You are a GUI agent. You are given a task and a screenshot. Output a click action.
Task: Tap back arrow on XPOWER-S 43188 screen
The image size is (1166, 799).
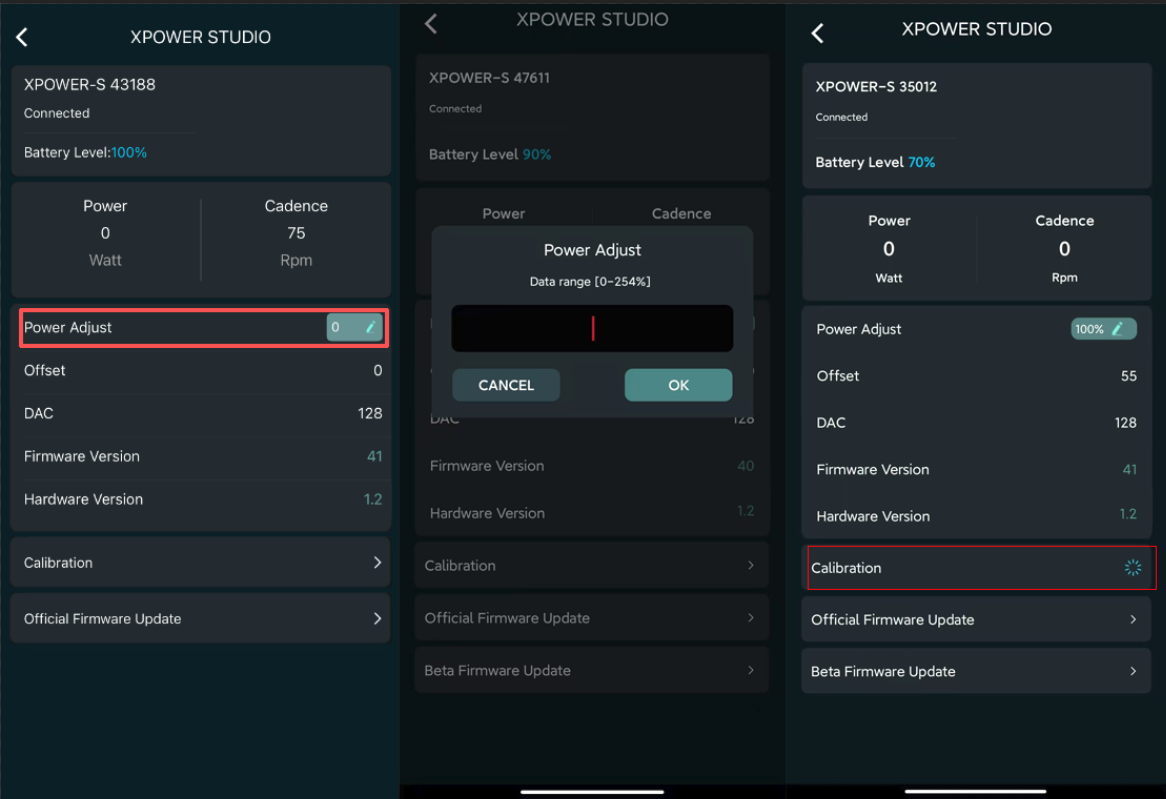pyautogui.click(x=22, y=37)
